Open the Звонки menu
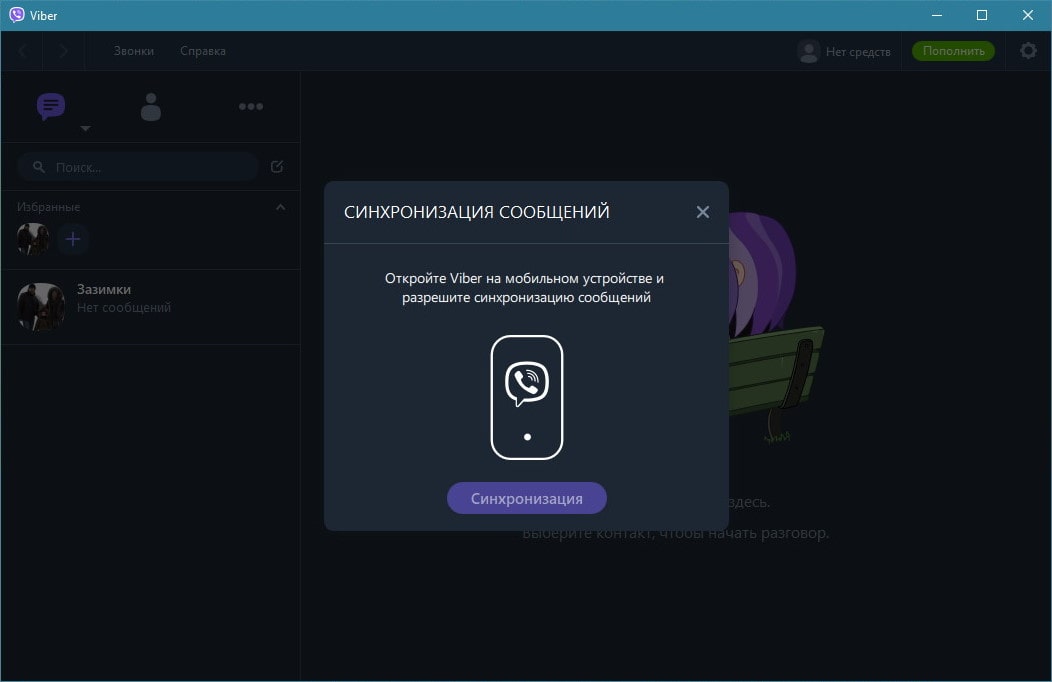Screen dimensions: 1052x682 tap(134, 51)
